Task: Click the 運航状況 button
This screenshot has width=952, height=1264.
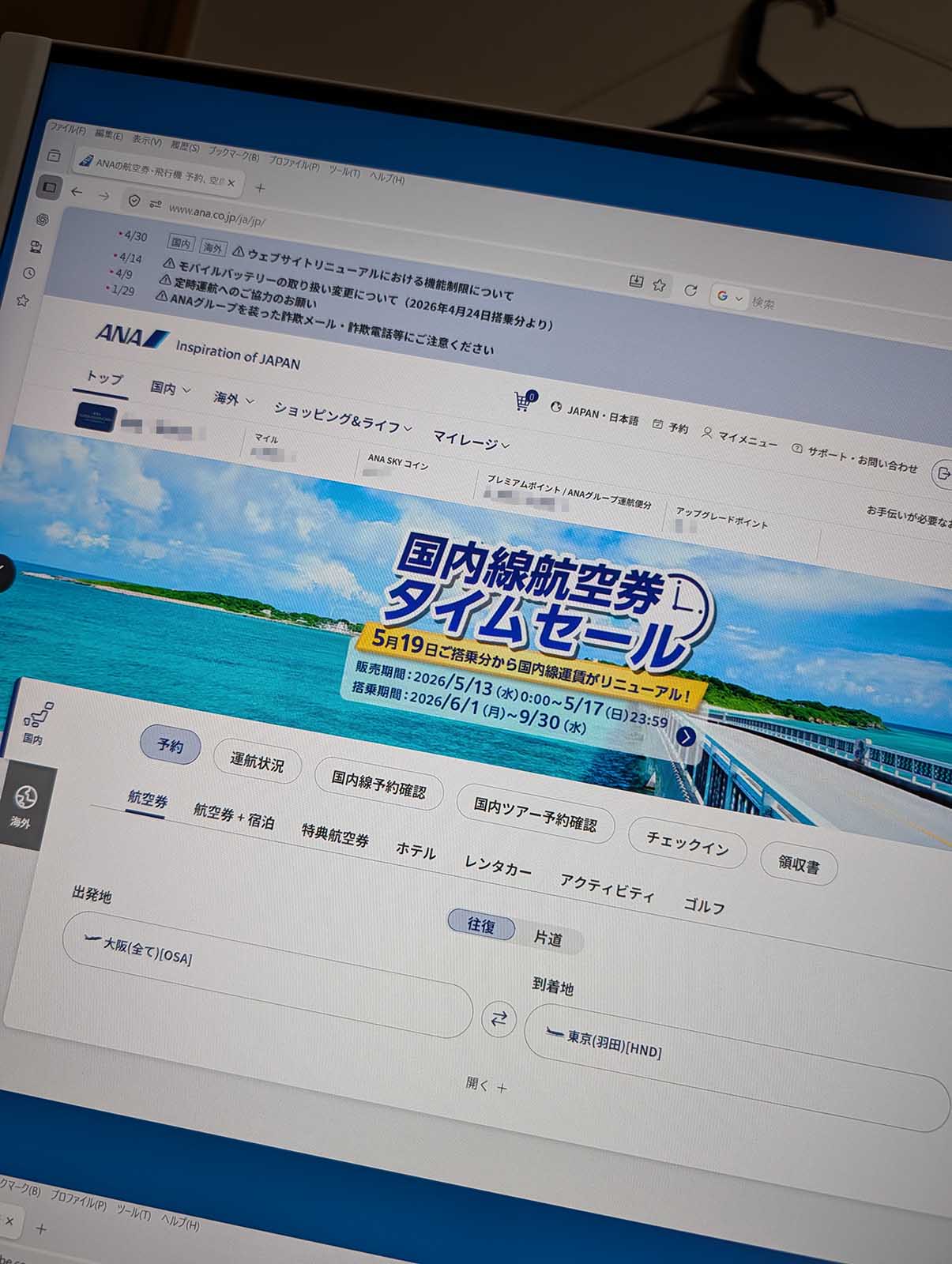Action: point(257,762)
